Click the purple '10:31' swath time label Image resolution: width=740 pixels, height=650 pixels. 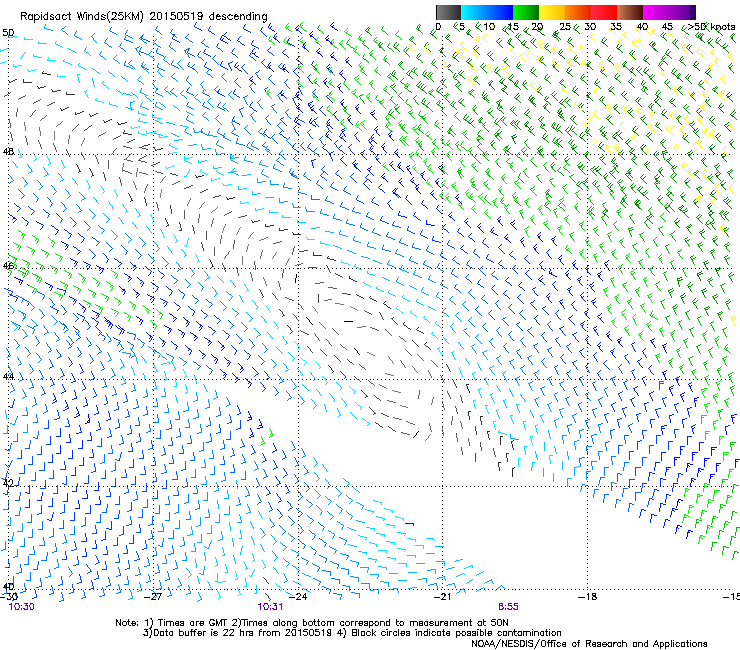pyautogui.click(x=270, y=607)
